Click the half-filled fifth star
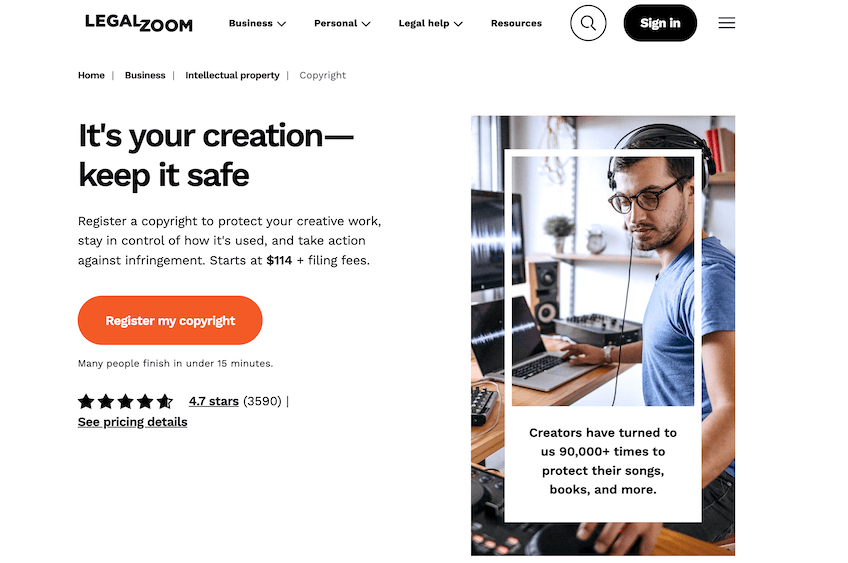The image size is (848, 563). pyautogui.click(x=164, y=401)
